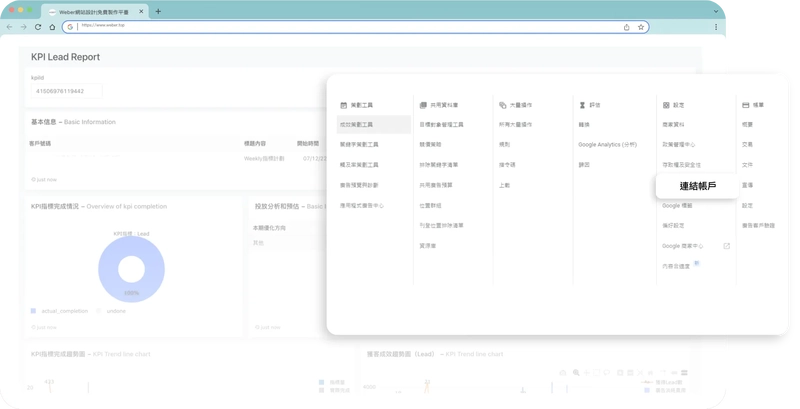
Task: Open 觸及率規劃工具 menu item
Action: (x=359, y=165)
